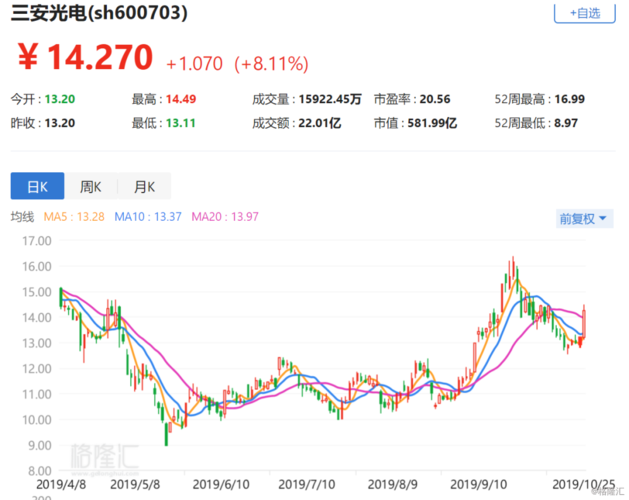
Task: Click the lowest green candlestick near 9.00
Action: (166, 434)
